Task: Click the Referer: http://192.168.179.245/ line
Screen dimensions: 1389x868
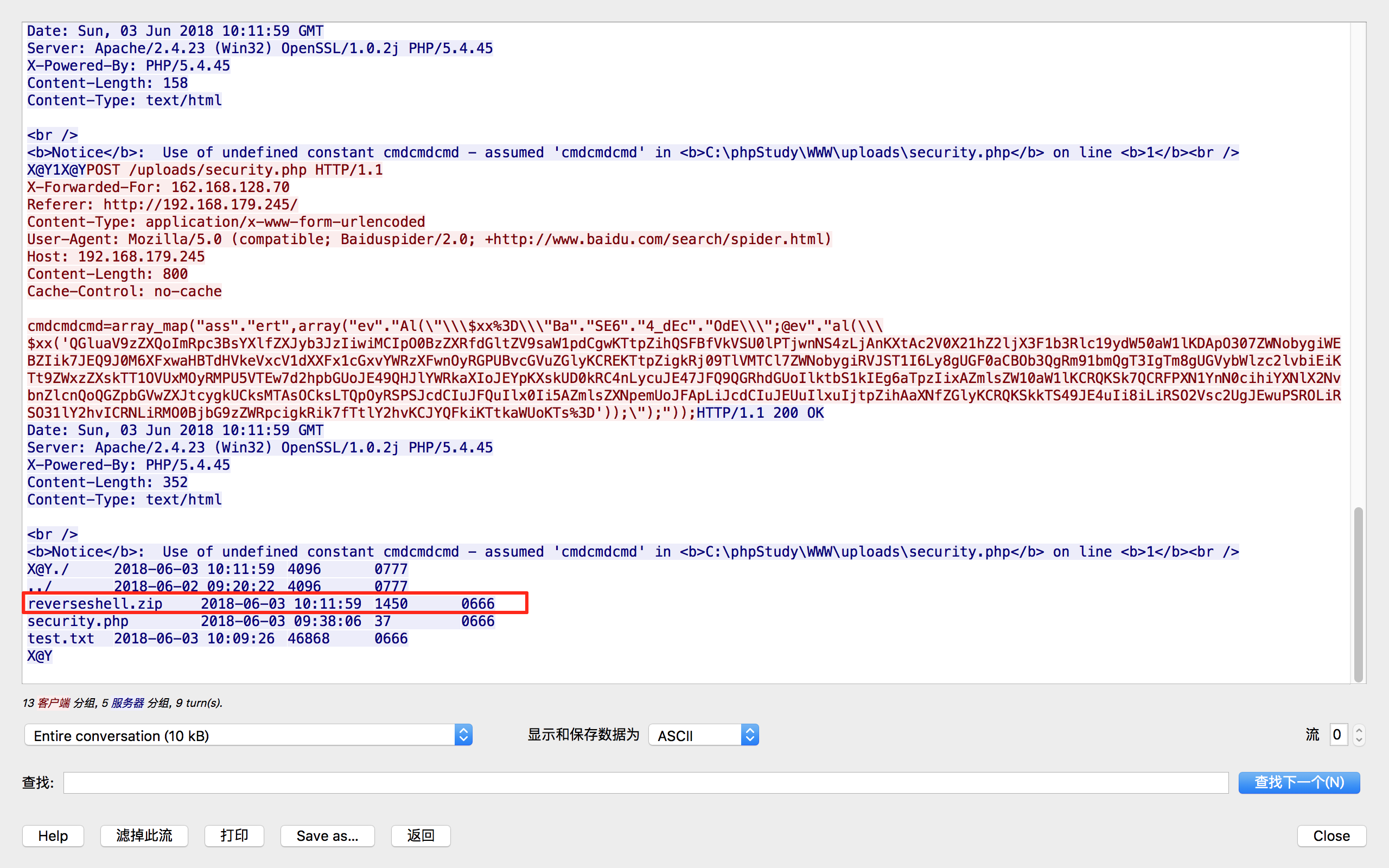Action: click(x=162, y=205)
